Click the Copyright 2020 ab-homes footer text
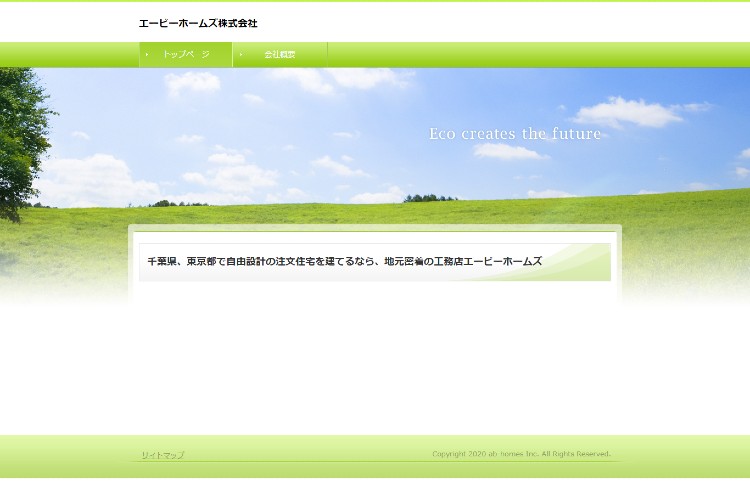Screen dimensions: 750x500 tap(521, 454)
